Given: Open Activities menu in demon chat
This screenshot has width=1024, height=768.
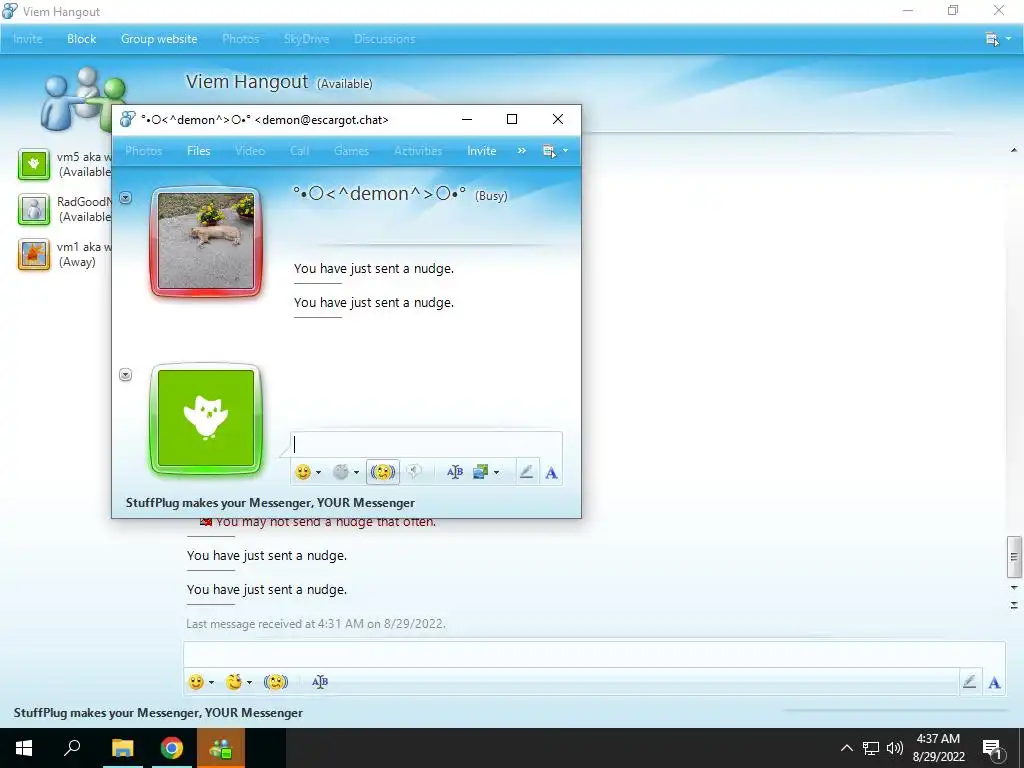Looking at the screenshot, I should coord(418,151).
